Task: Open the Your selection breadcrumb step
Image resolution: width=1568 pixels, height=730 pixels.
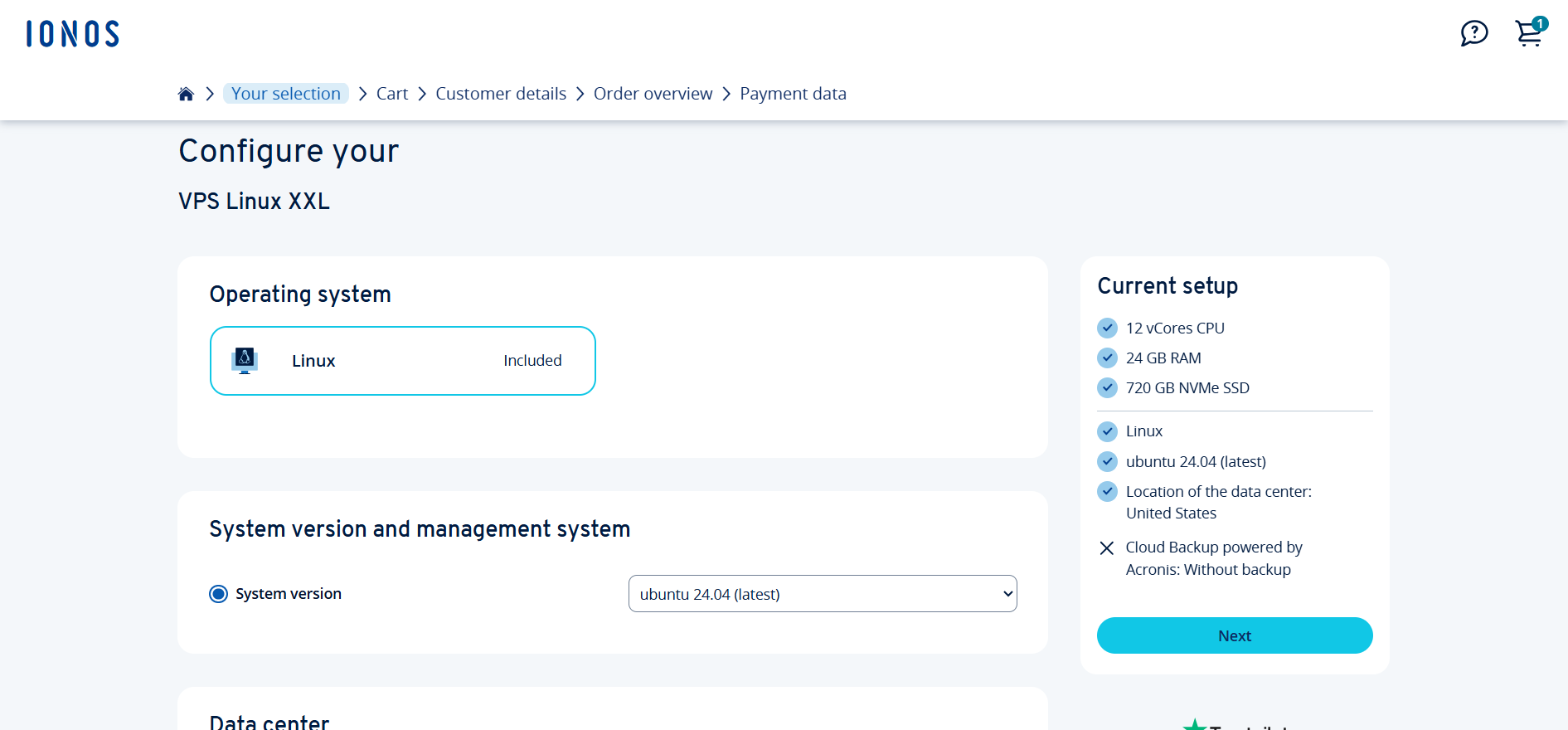Action: tap(286, 94)
